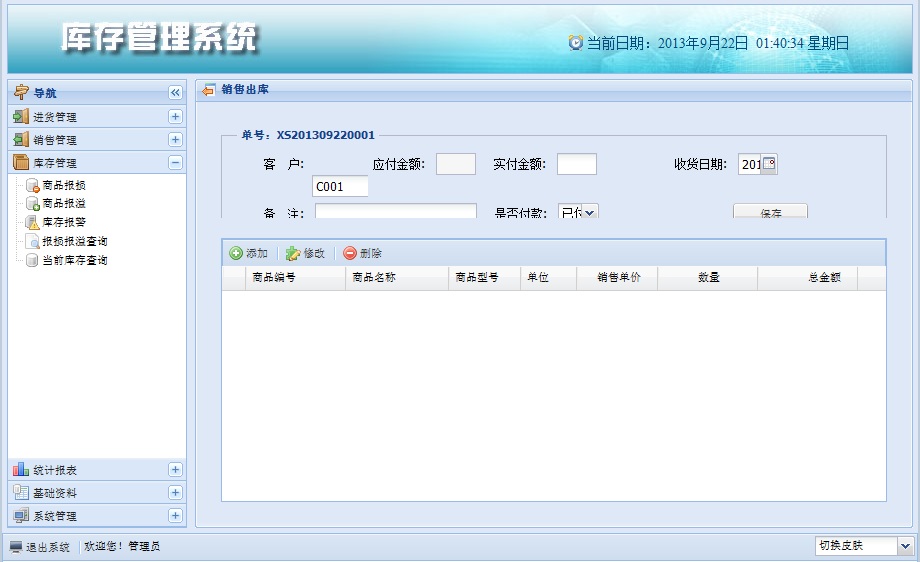
Task: Click the 库存报警 warning icon
Action: (32, 222)
